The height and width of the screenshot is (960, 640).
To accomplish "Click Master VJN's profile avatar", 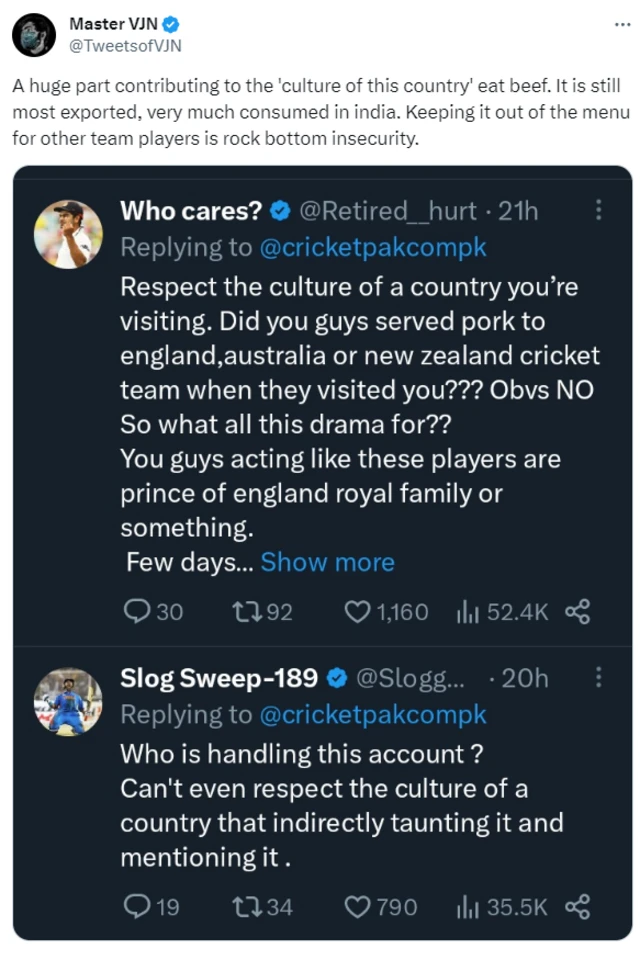I will 32,35.
